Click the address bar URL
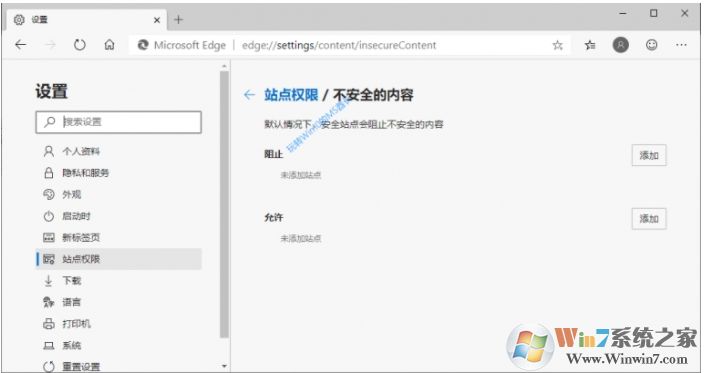 pyautogui.click(x=339, y=45)
